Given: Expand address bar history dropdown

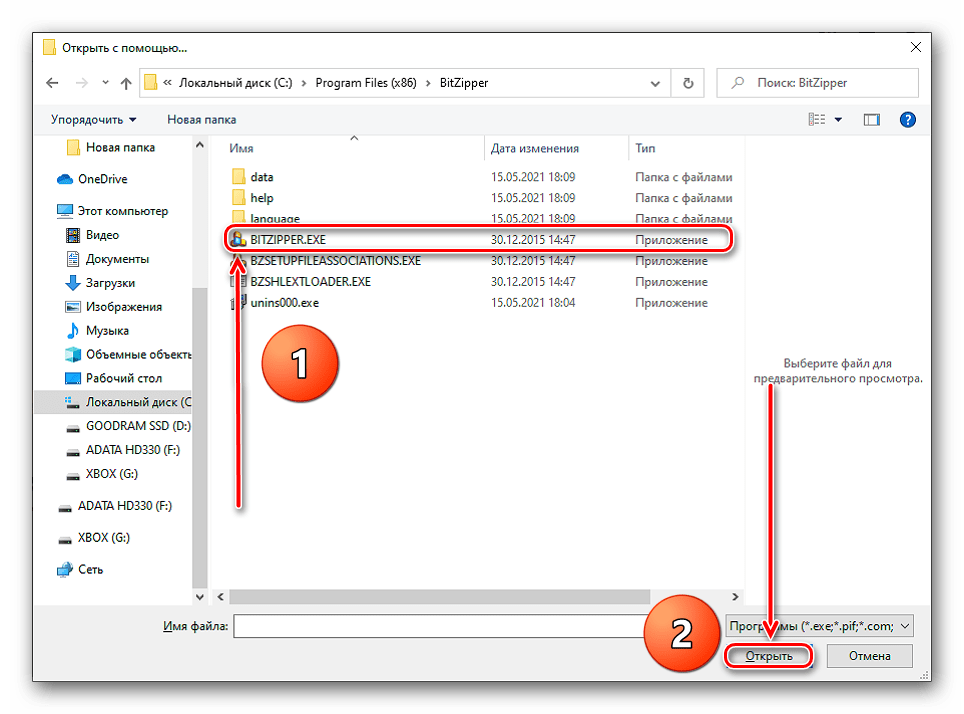Looking at the screenshot, I should 655,83.
